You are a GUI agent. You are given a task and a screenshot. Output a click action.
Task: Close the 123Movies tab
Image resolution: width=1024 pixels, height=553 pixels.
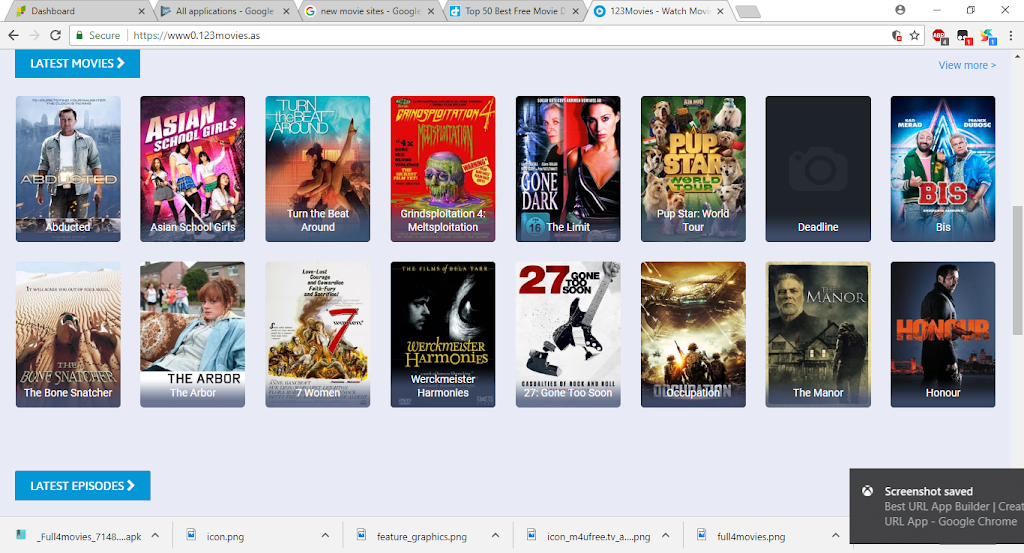click(x=720, y=11)
